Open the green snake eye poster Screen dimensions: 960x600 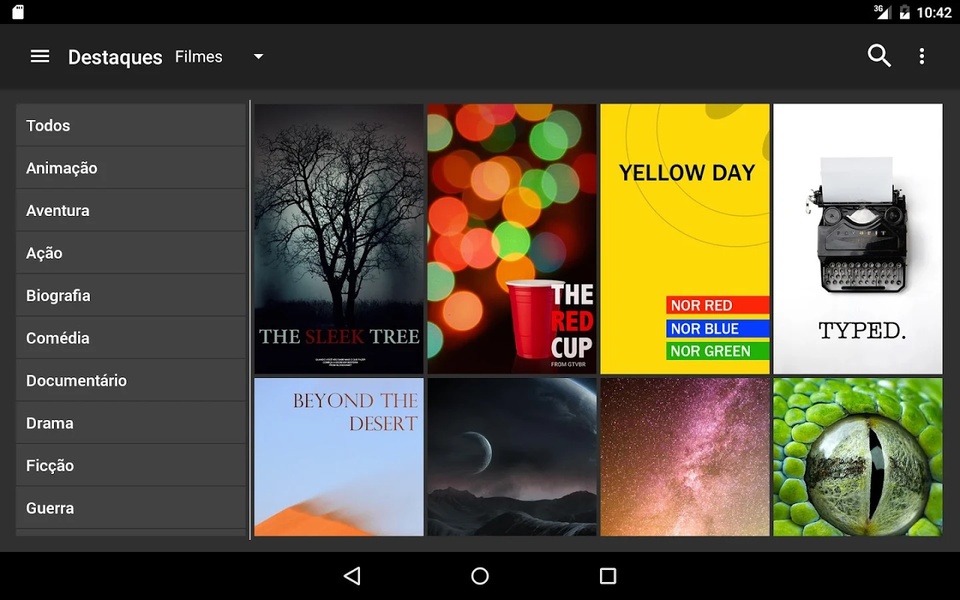(x=858, y=457)
